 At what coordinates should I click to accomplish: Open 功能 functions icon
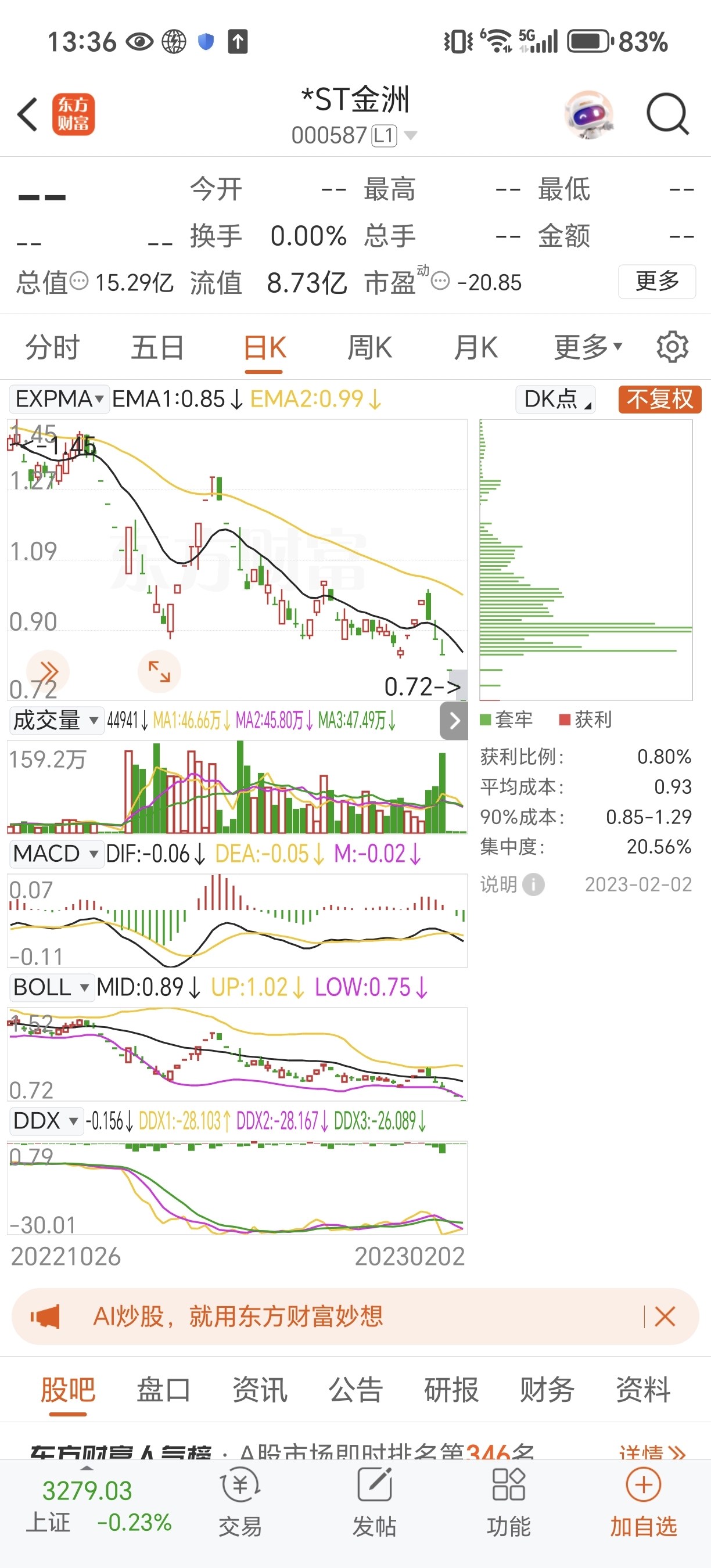click(508, 1502)
